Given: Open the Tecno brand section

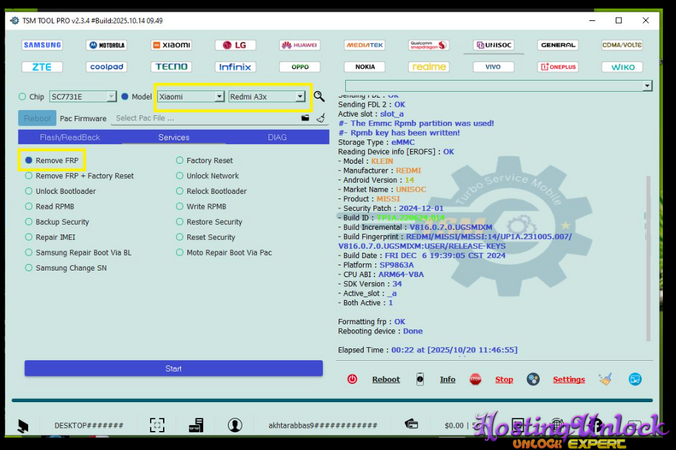Looking at the screenshot, I should [x=171, y=67].
